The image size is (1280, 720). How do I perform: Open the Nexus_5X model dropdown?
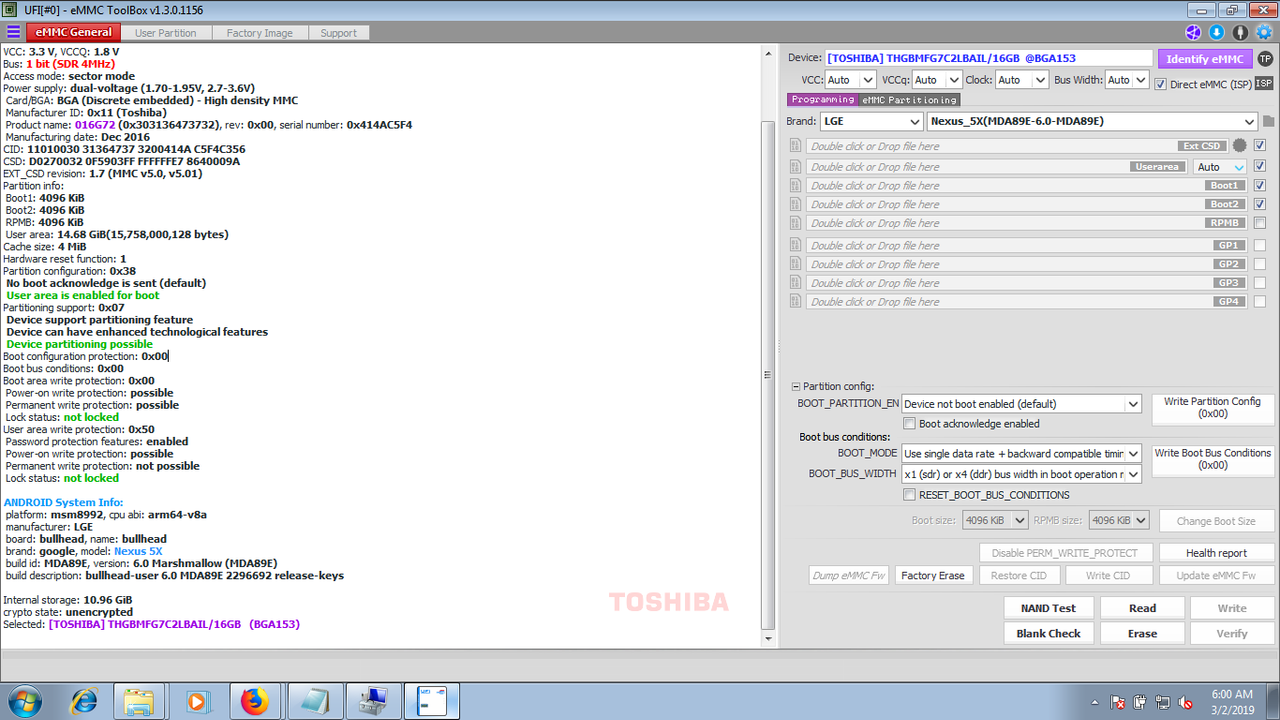(x=1091, y=121)
